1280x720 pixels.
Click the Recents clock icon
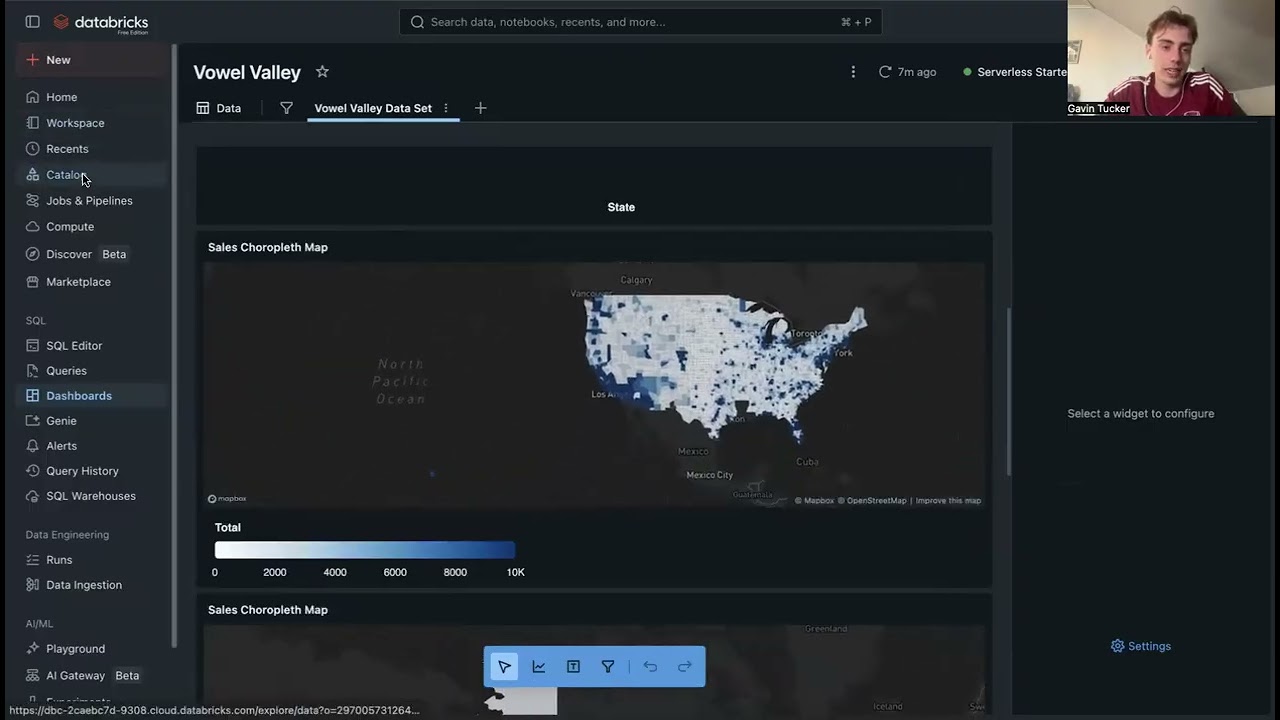tap(33, 149)
